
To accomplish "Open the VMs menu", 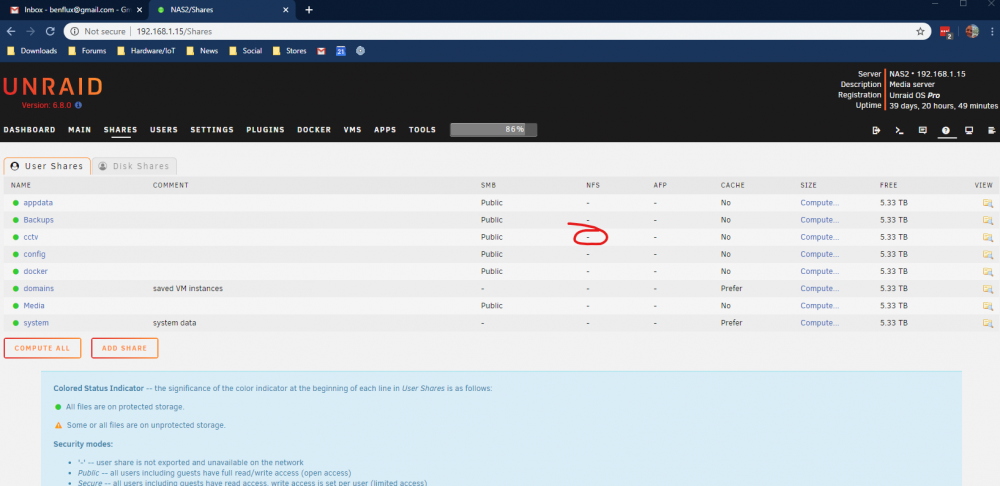I will click(353, 130).
